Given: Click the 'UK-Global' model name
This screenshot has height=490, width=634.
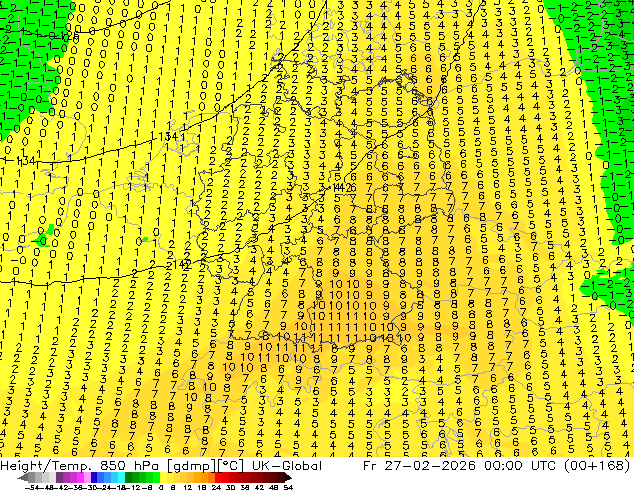Looking at the screenshot, I should click(287, 466).
